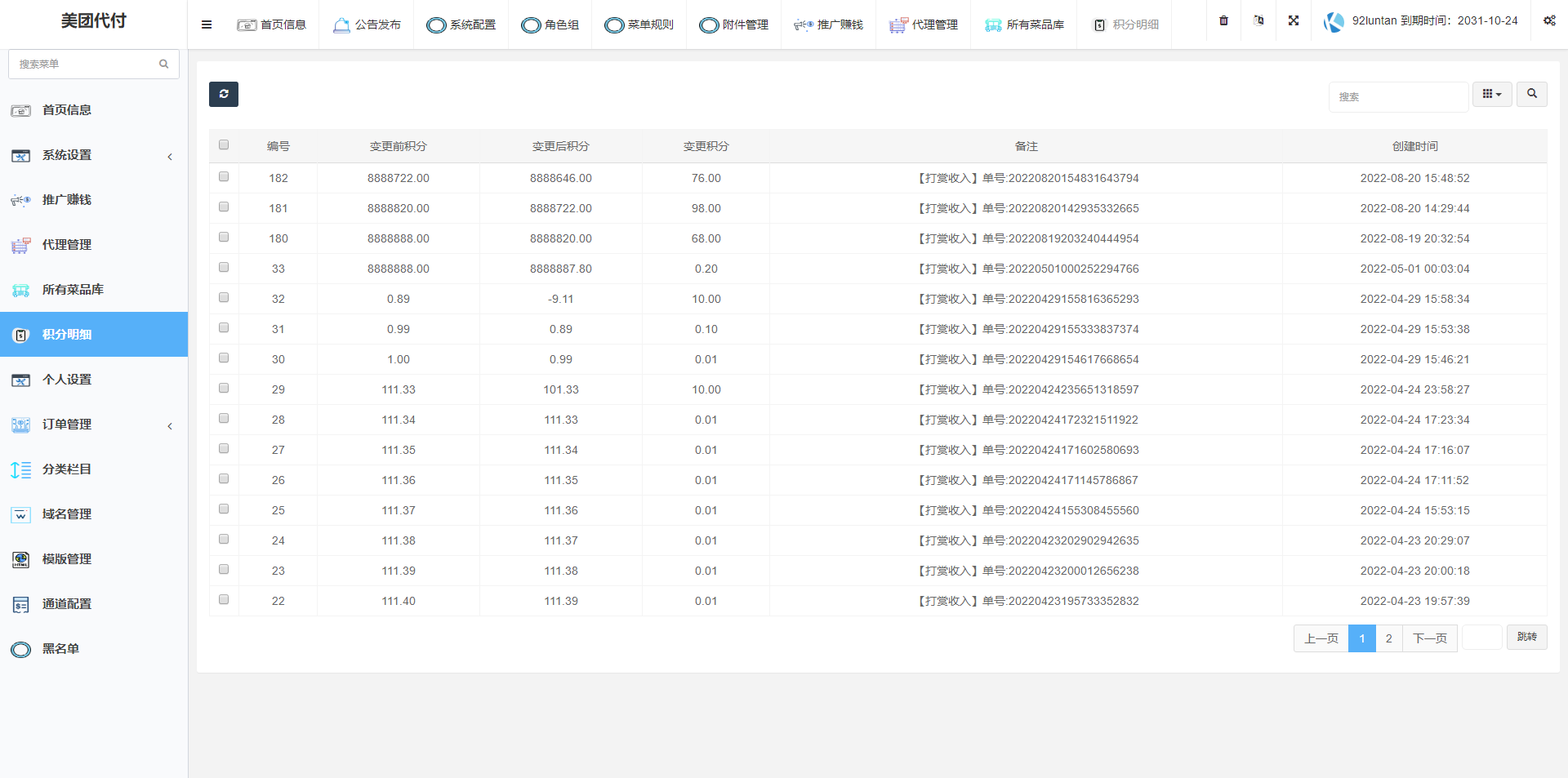This screenshot has height=778, width=1568.
Task: Switch to the 首页信息 top tab
Action: [271, 25]
